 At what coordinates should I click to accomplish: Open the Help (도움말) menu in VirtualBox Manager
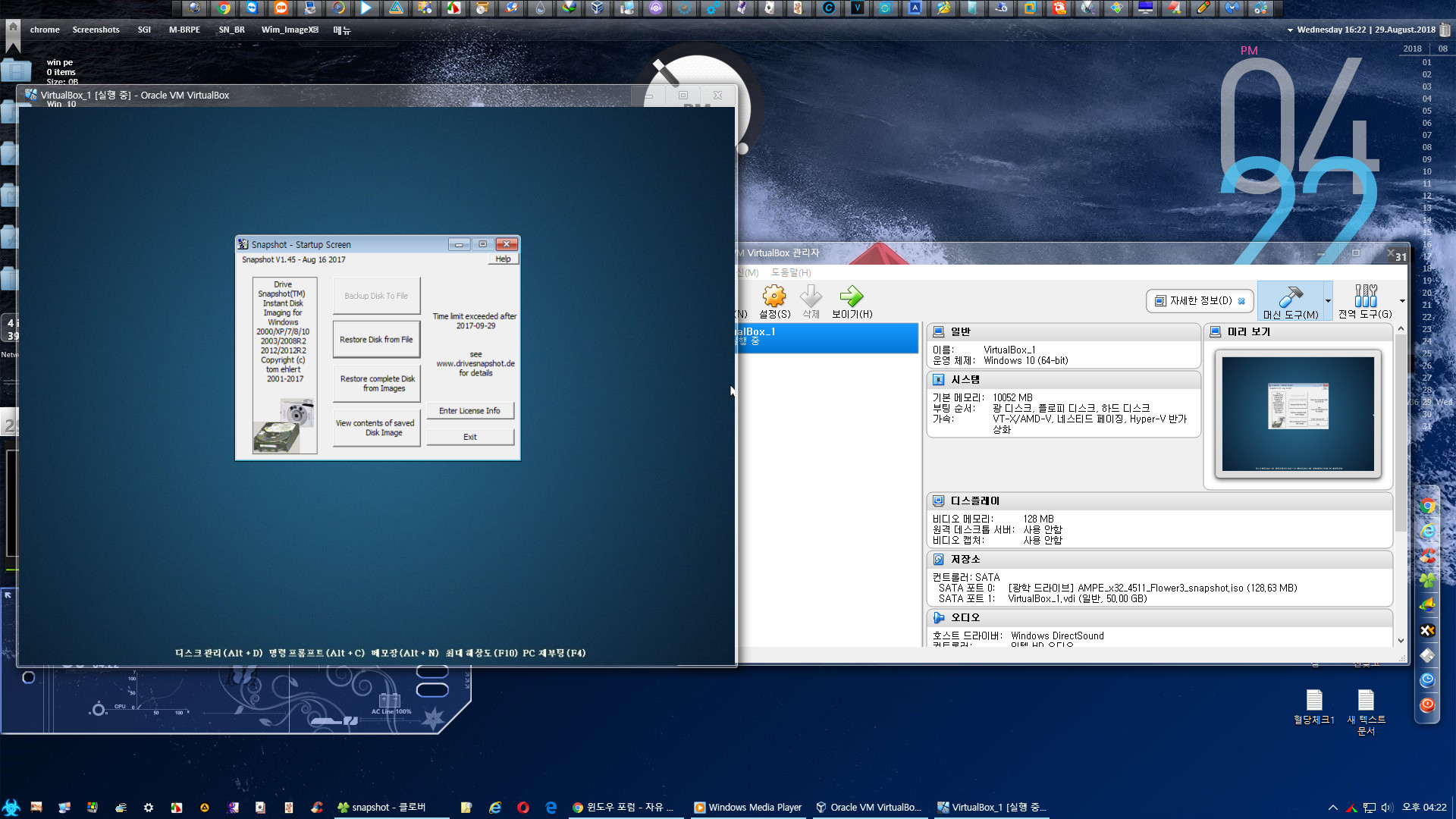click(790, 272)
